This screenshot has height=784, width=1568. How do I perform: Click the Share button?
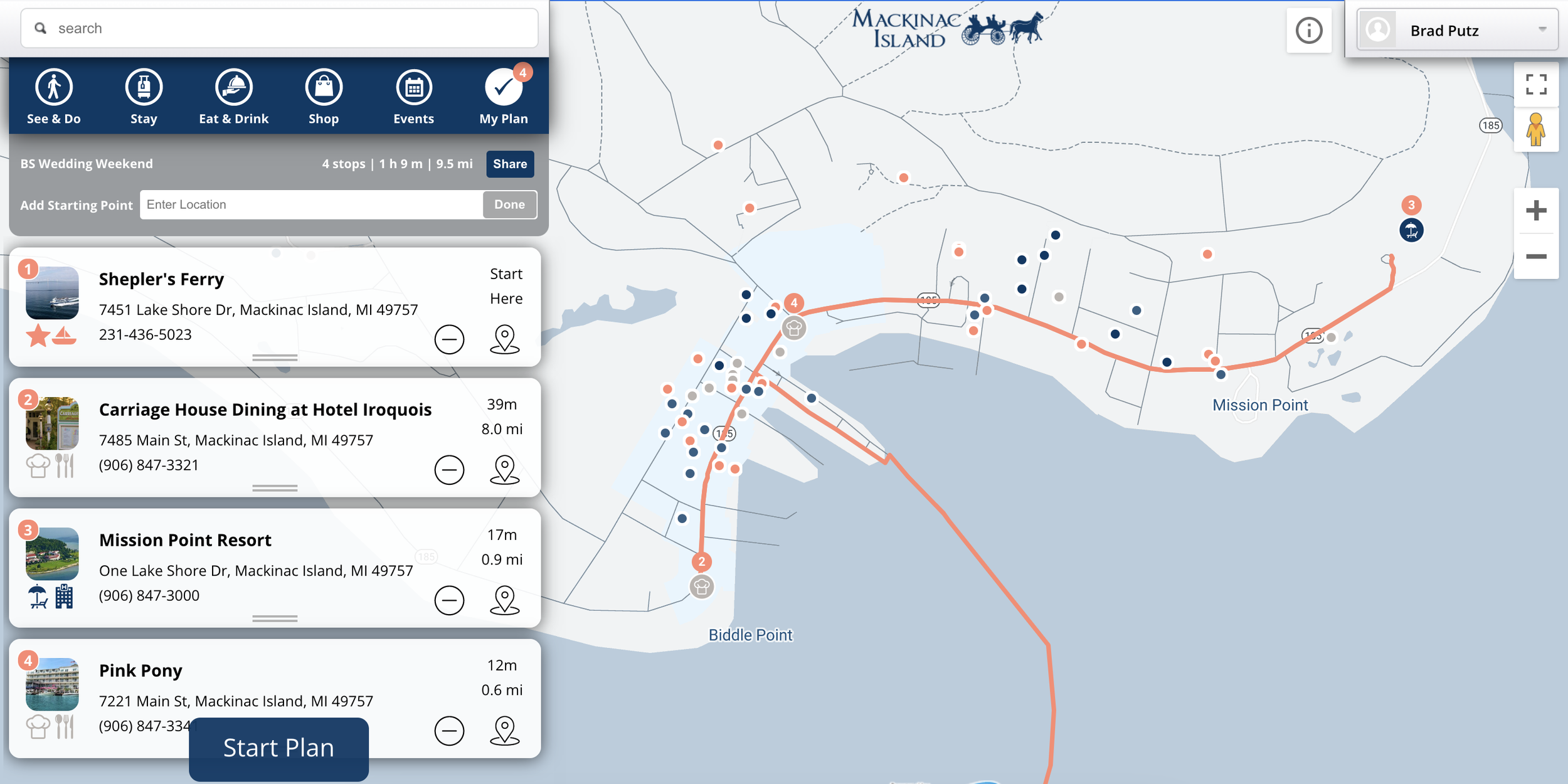(x=509, y=164)
